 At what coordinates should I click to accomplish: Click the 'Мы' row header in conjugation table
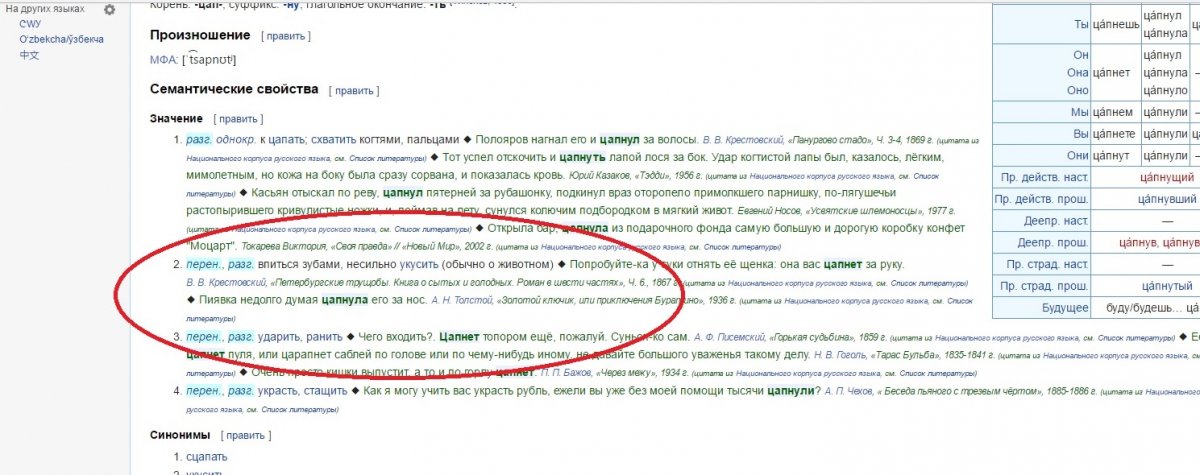tap(1040, 112)
